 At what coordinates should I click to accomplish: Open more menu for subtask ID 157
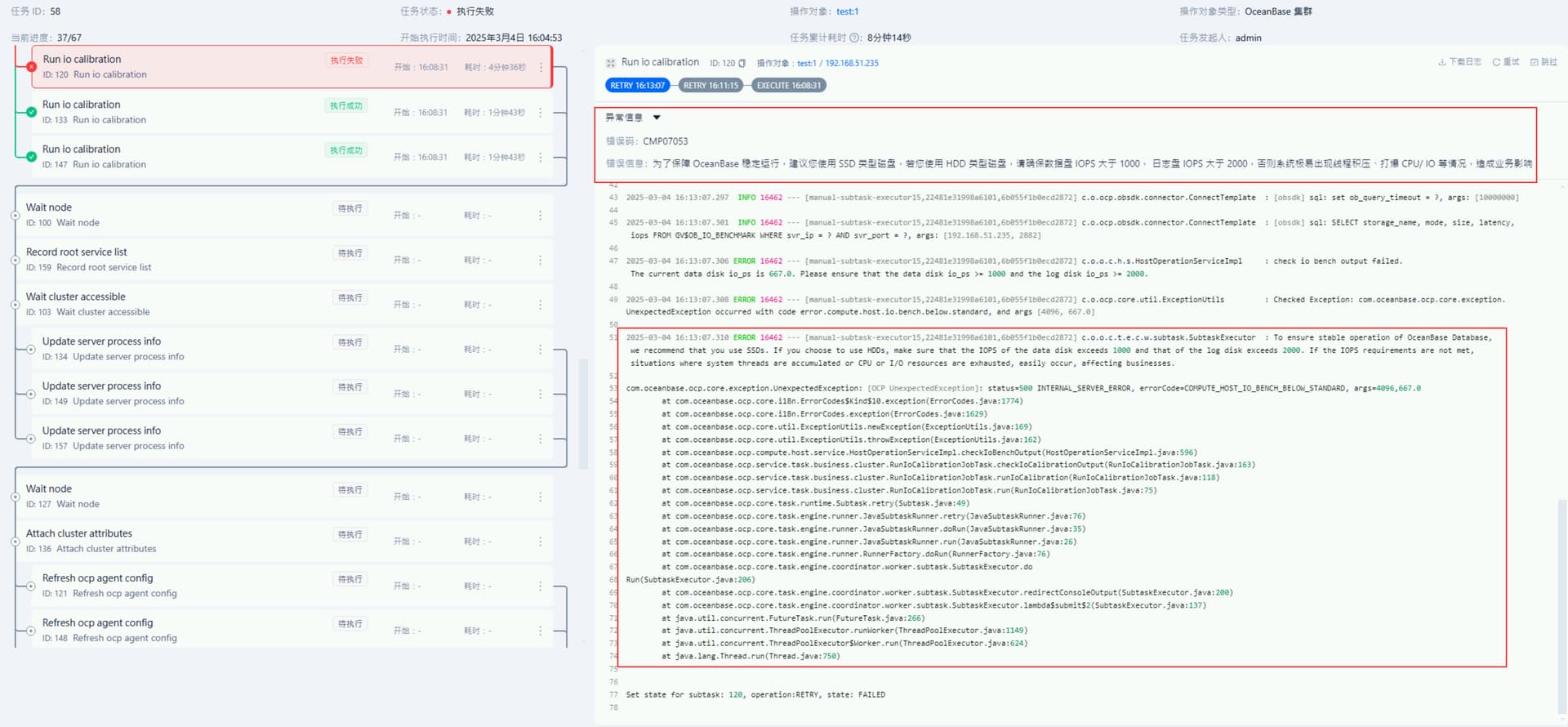(x=540, y=439)
